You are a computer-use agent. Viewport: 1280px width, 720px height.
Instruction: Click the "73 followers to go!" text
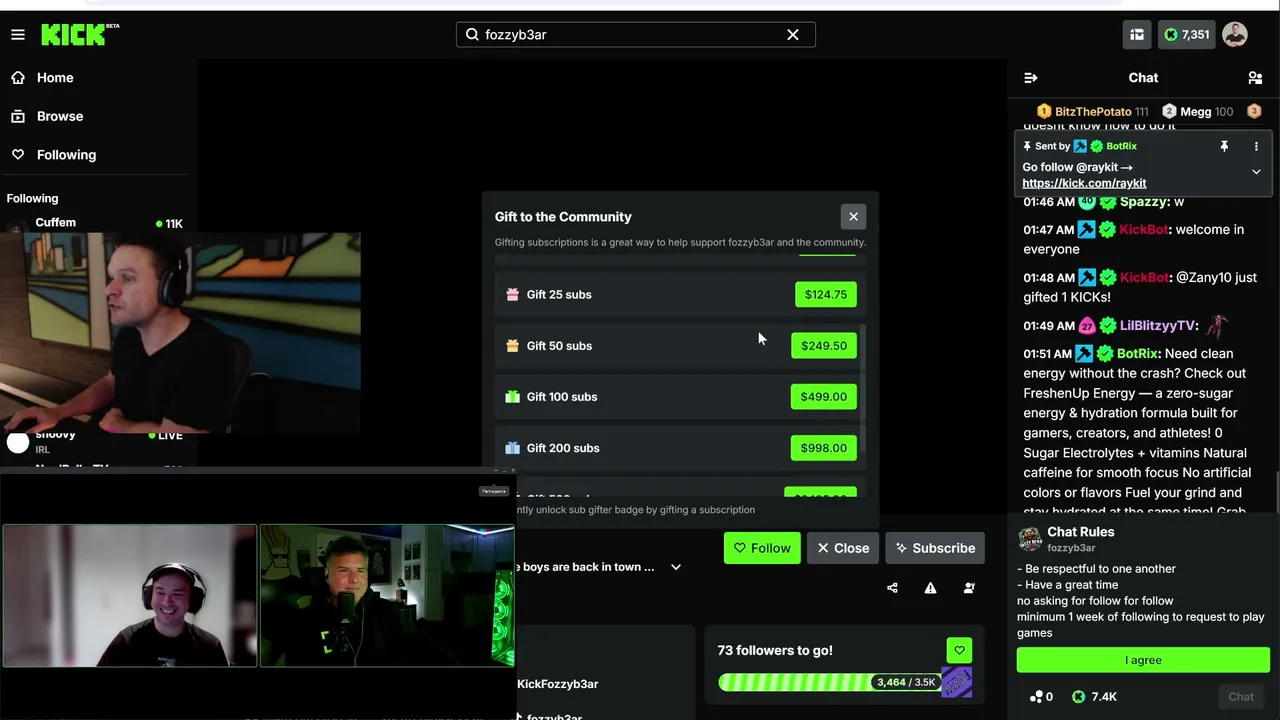(x=775, y=651)
